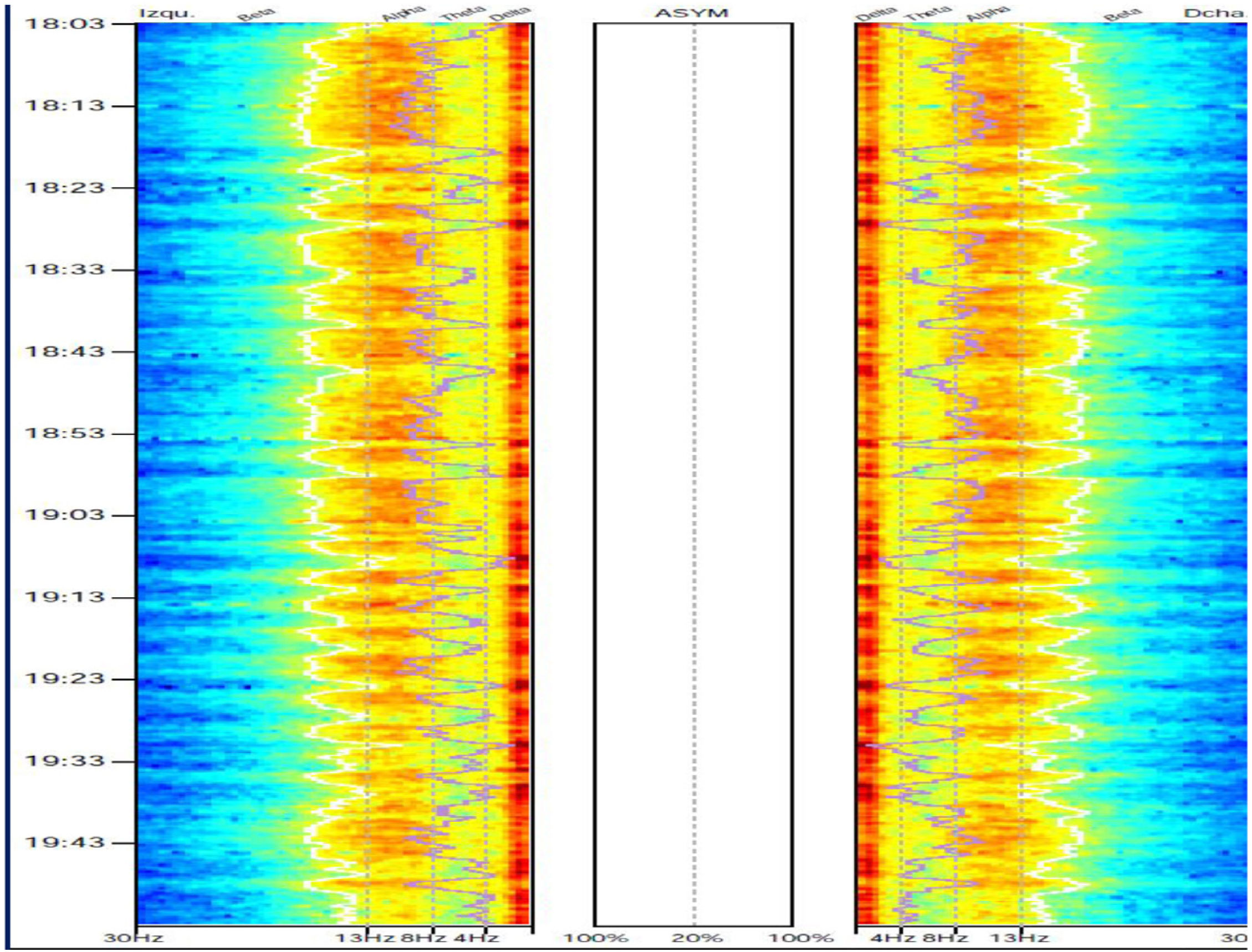The height and width of the screenshot is (952, 1252).
Task: Click the ASYM panel title
Action: click(692, 12)
